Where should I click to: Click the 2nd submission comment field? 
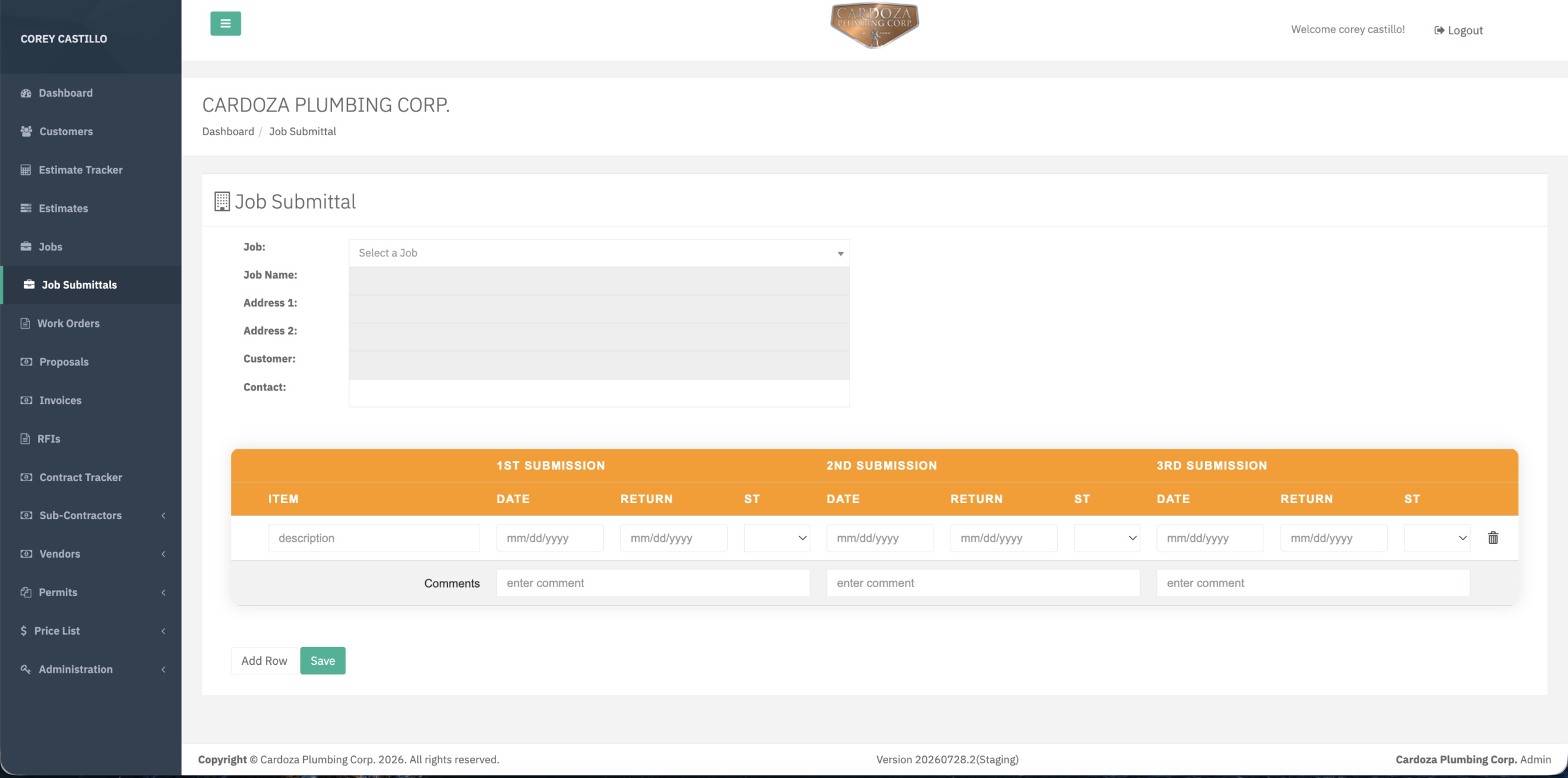[983, 583]
